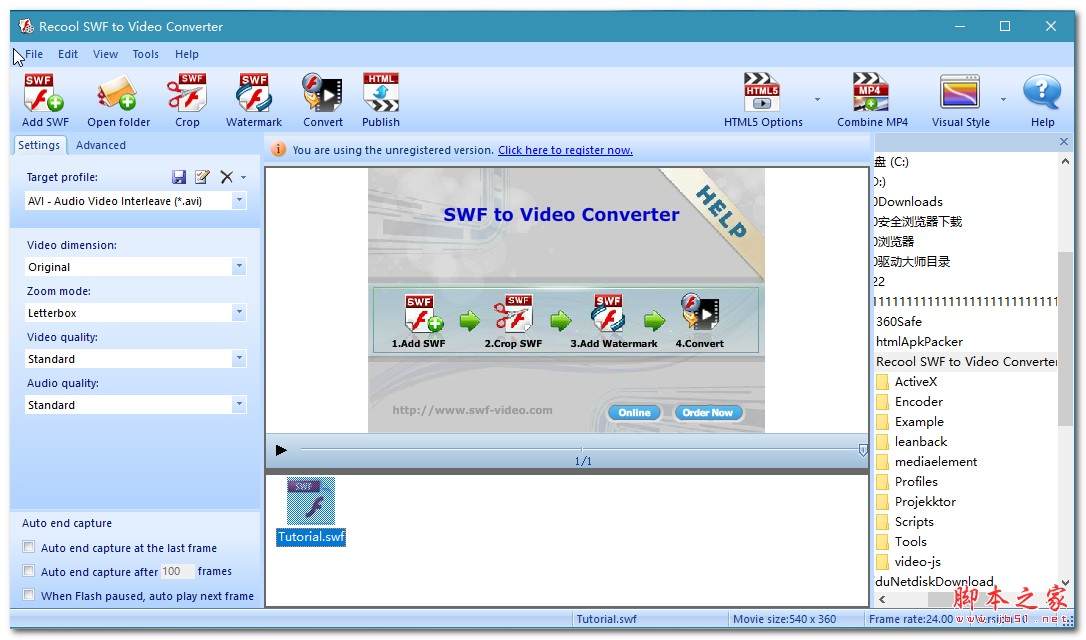Open folder using the toolbar icon

pyautogui.click(x=117, y=94)
